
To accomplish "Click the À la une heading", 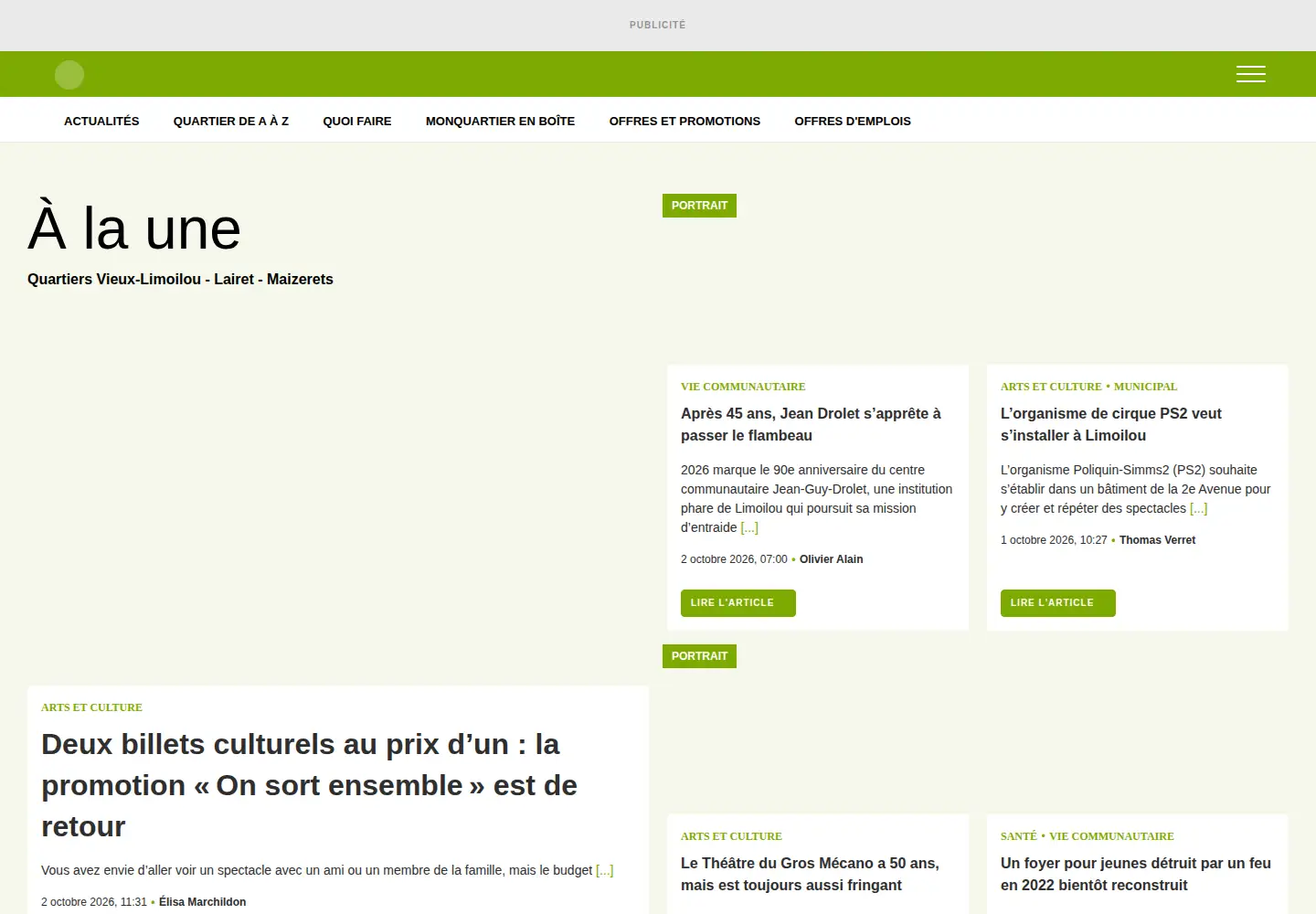I will (x=134, y=228).
